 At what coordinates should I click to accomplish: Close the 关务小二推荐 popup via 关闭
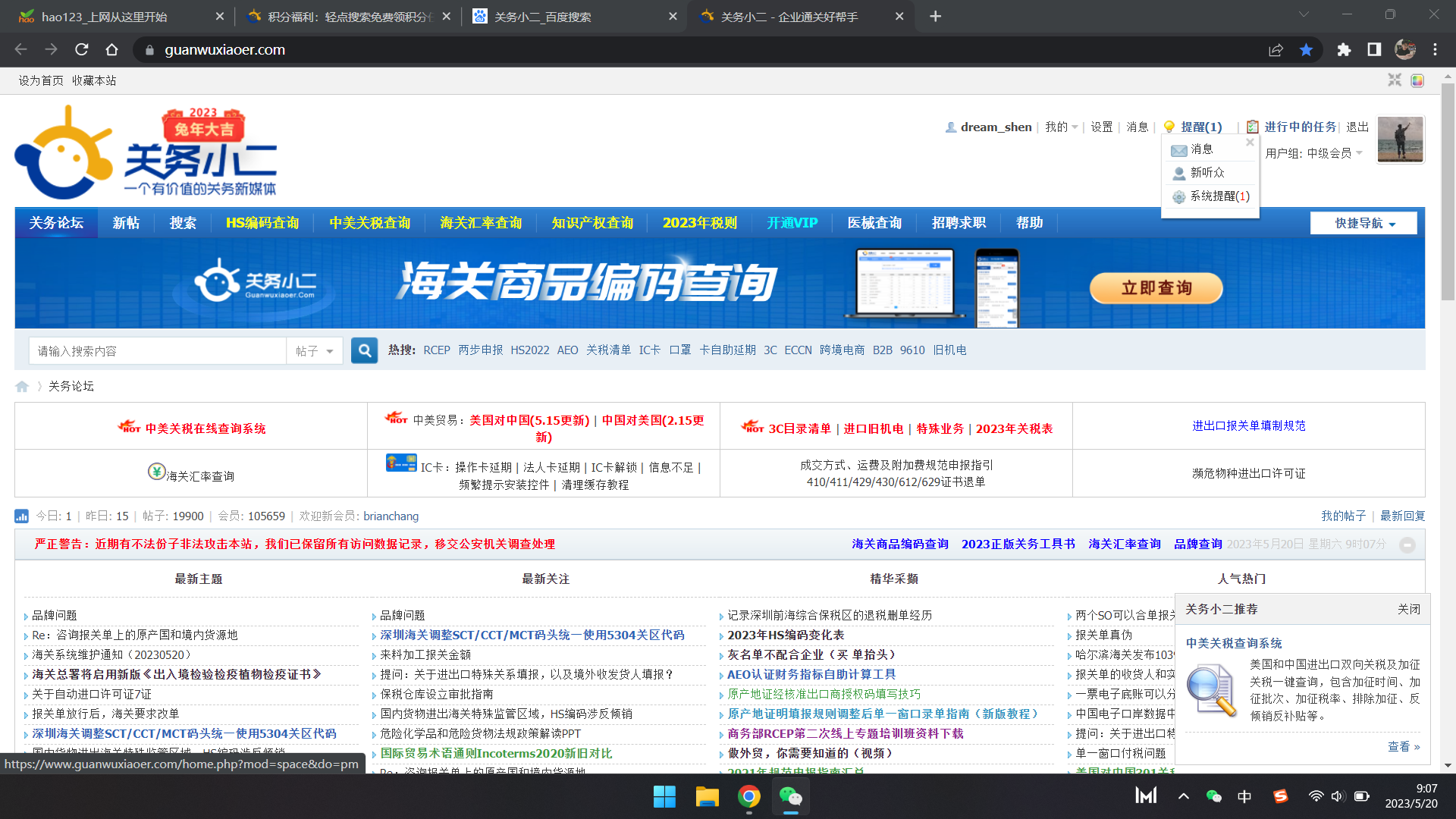click(1409, 609)
